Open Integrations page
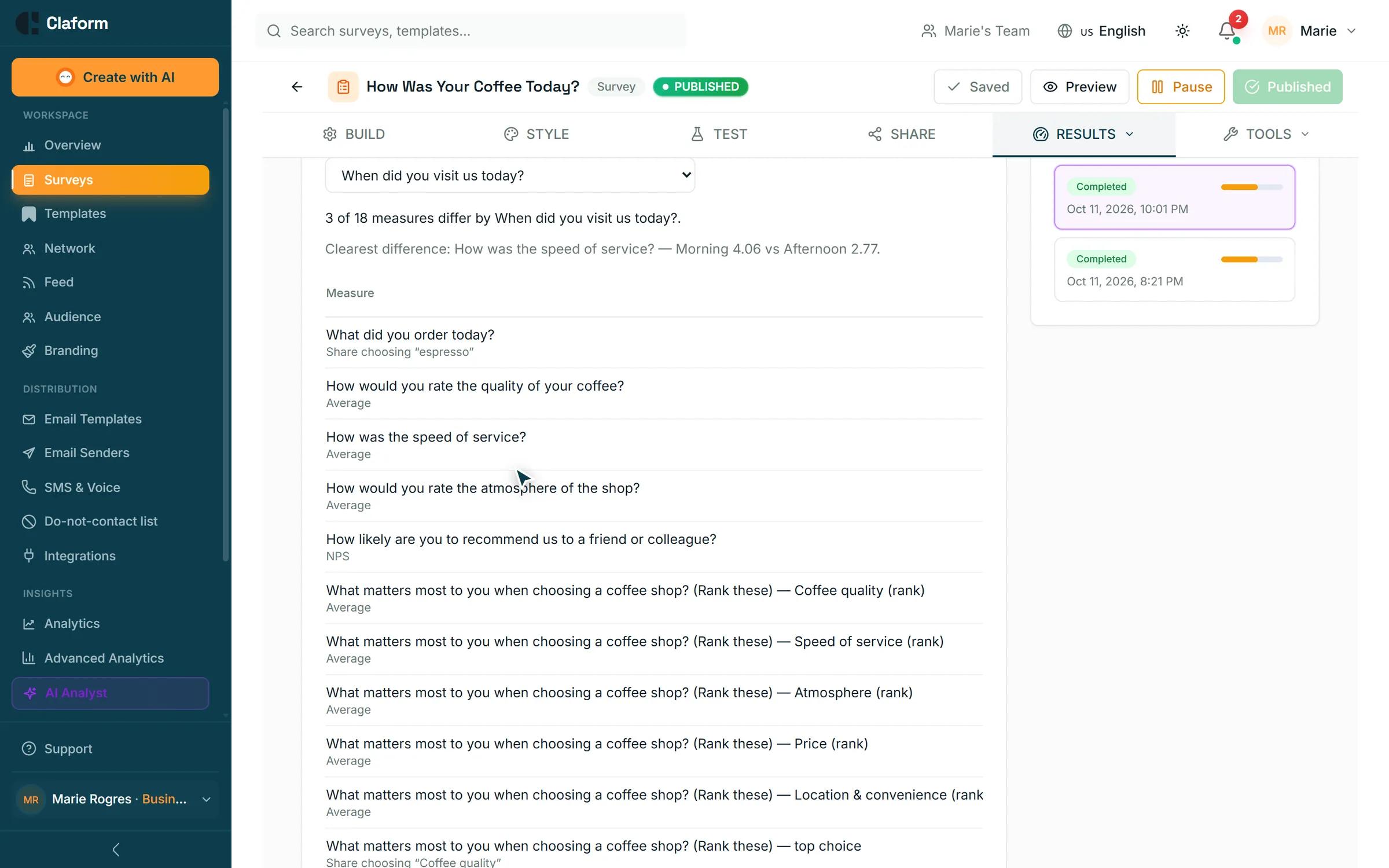Viewport: 1389px width, 868px height. [x=110, y=556]
